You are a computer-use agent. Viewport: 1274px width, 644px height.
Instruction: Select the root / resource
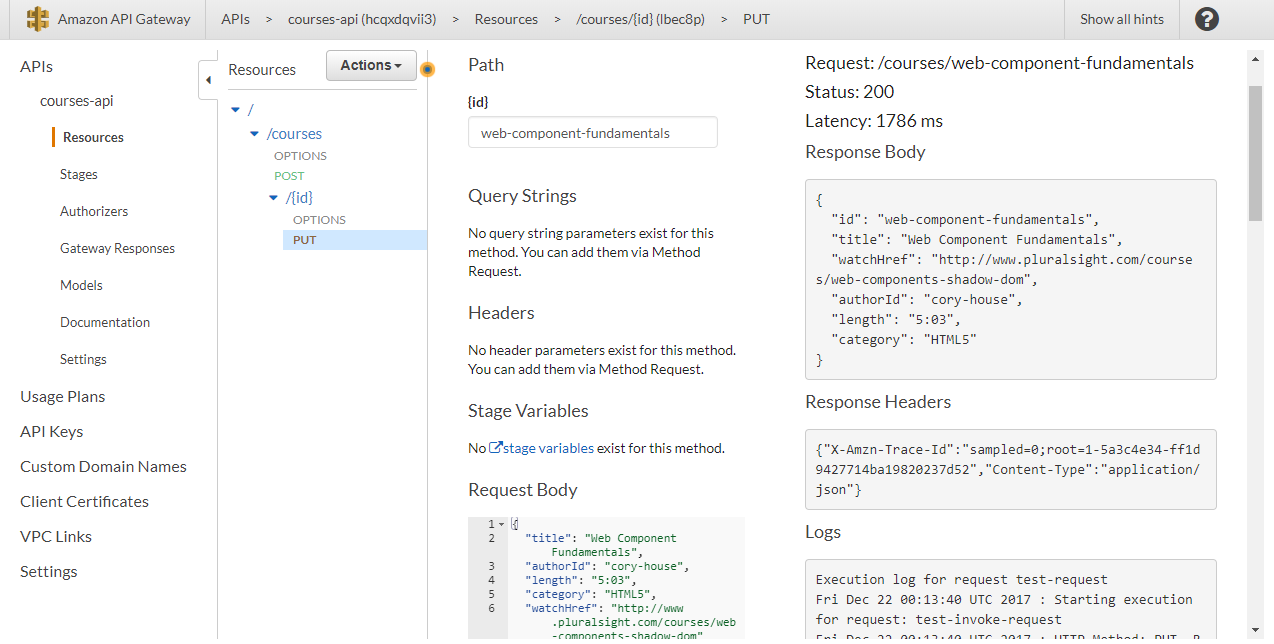pos(251,110)
